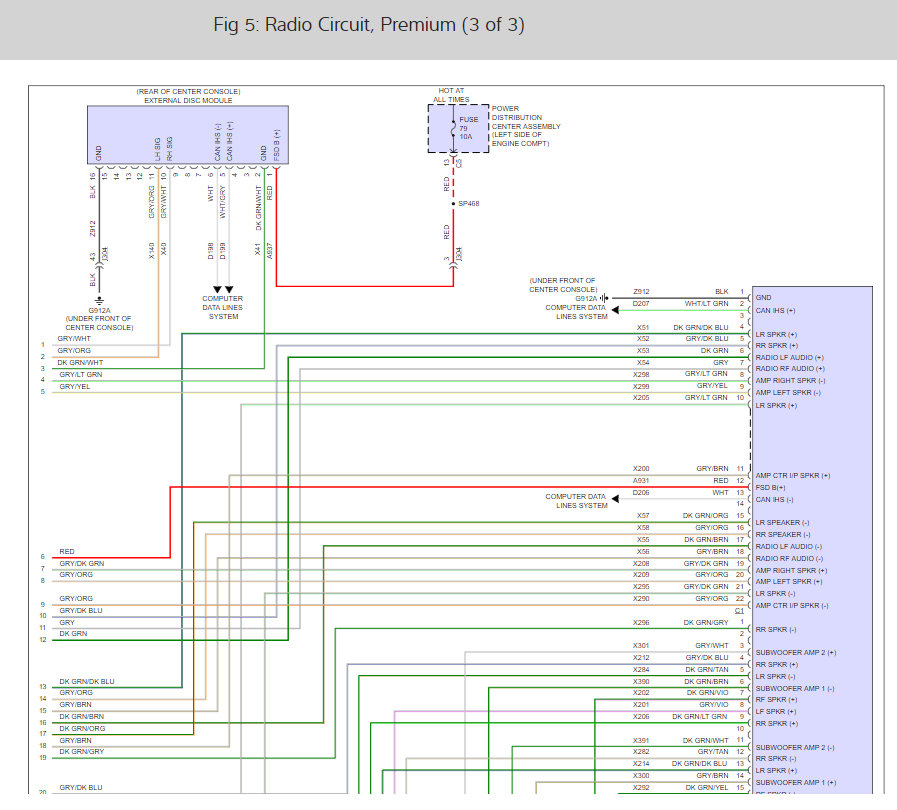The height and width of the screenshot is (810, 897).
Task: Select the A937 circuit code
Action: 270,251
